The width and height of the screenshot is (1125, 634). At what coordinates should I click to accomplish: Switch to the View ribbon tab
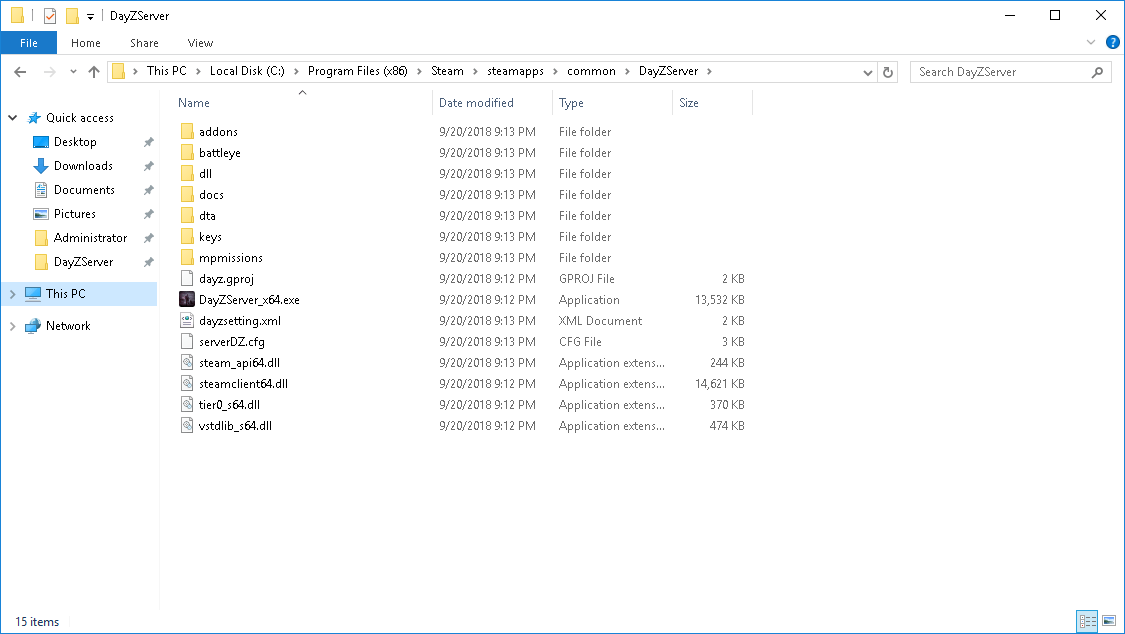click(x=200, y=43)
